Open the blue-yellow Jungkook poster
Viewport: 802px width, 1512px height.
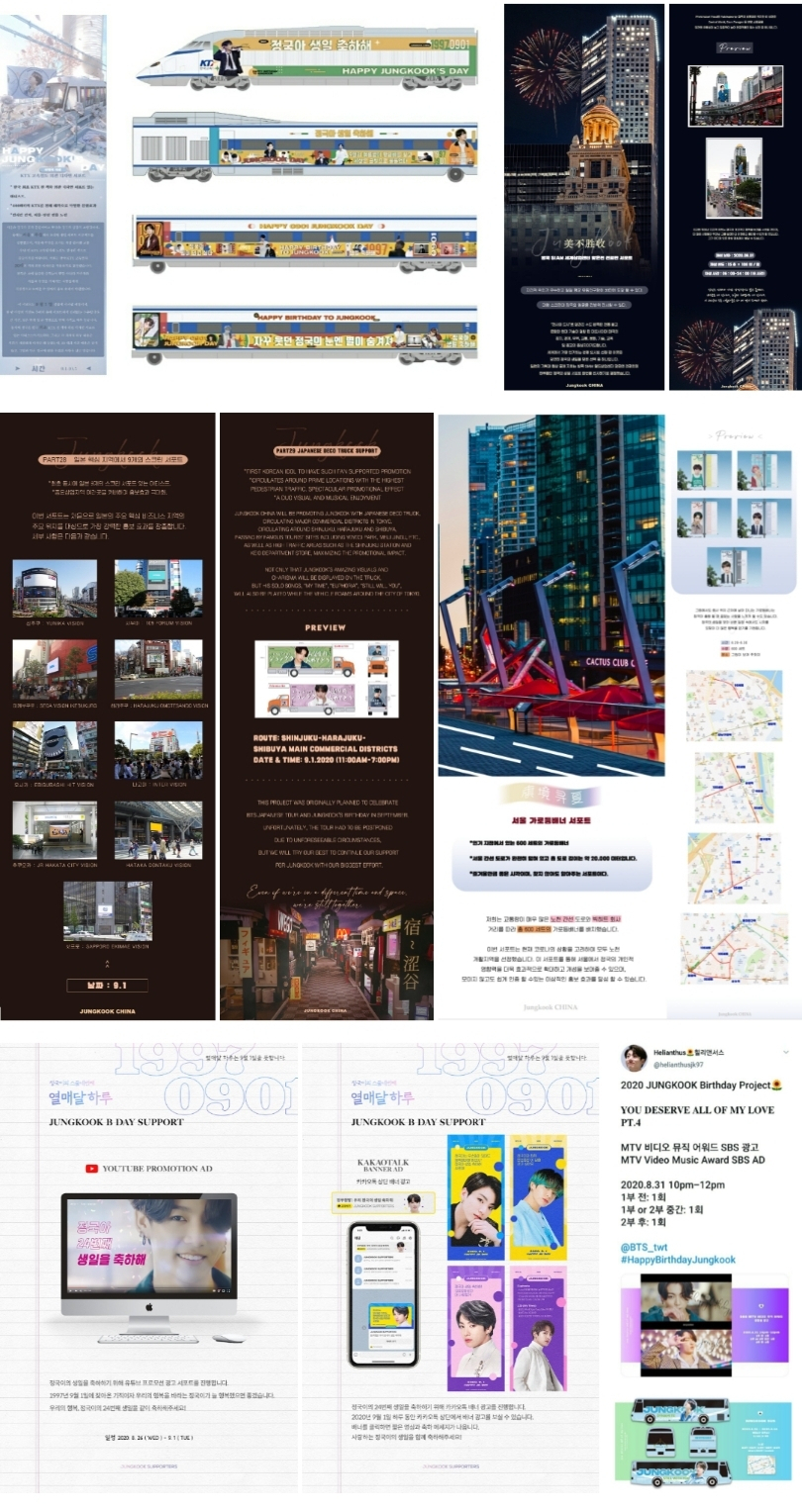tap(474, 1197)
